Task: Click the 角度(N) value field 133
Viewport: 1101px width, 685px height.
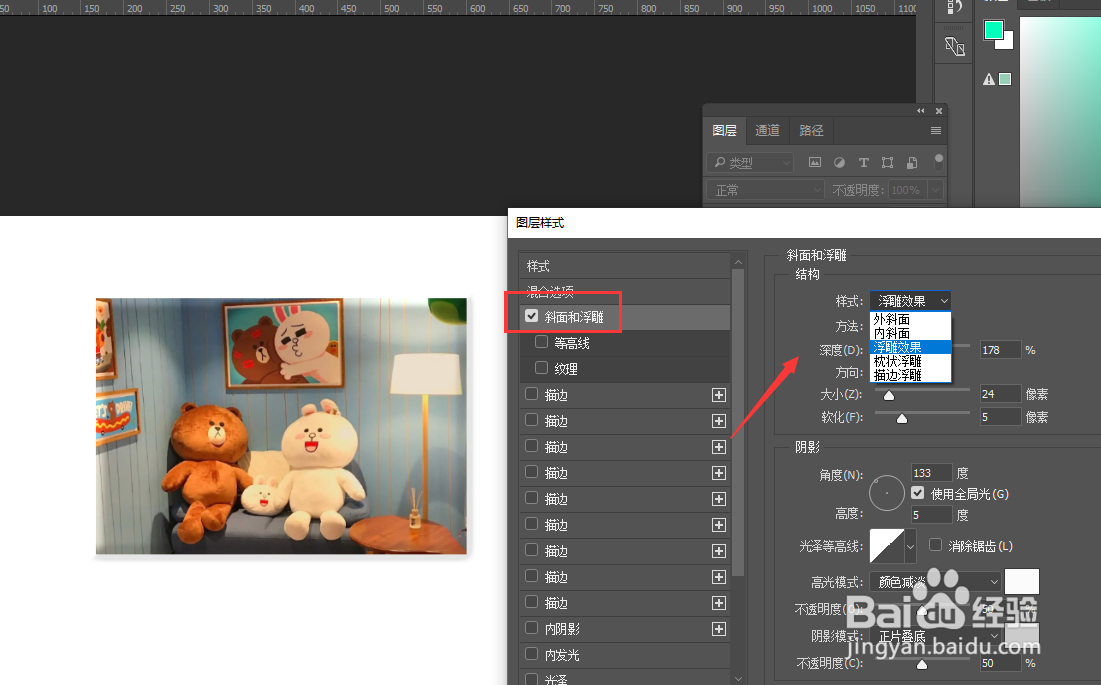Action: [x=932, y=473]
